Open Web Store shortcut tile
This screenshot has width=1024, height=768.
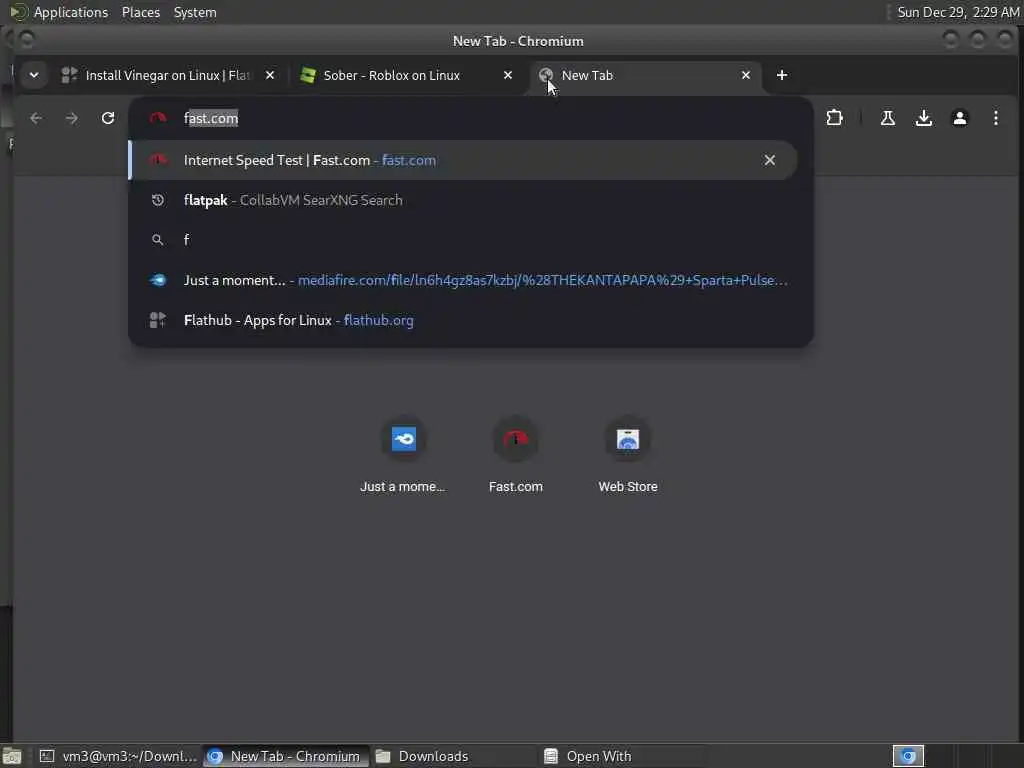(x=628, y=454)
